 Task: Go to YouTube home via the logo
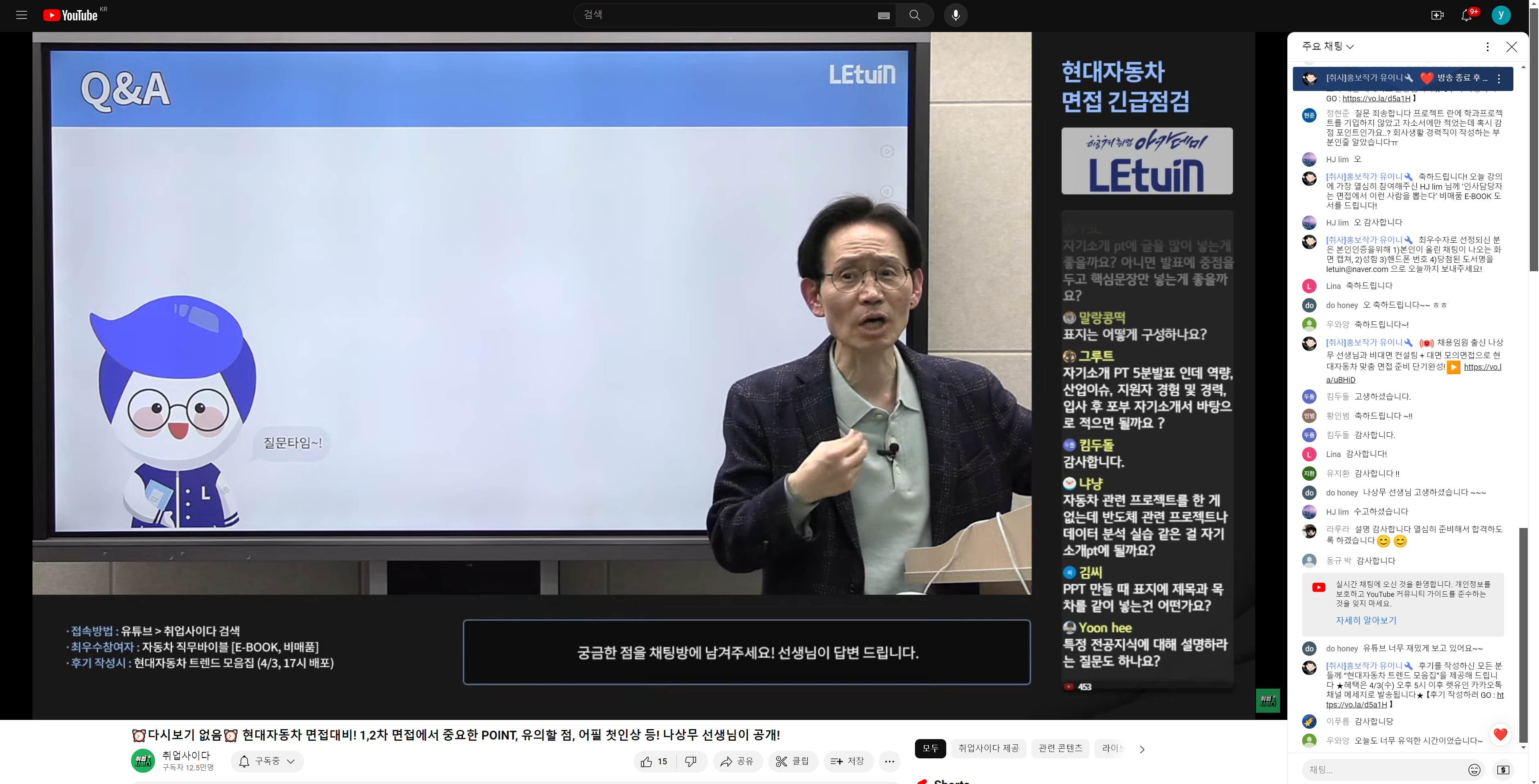[x=71, y=15]
